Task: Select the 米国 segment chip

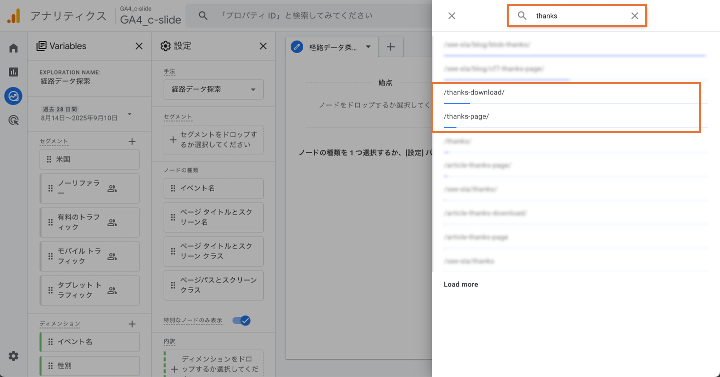Action: tap(90, 159)
